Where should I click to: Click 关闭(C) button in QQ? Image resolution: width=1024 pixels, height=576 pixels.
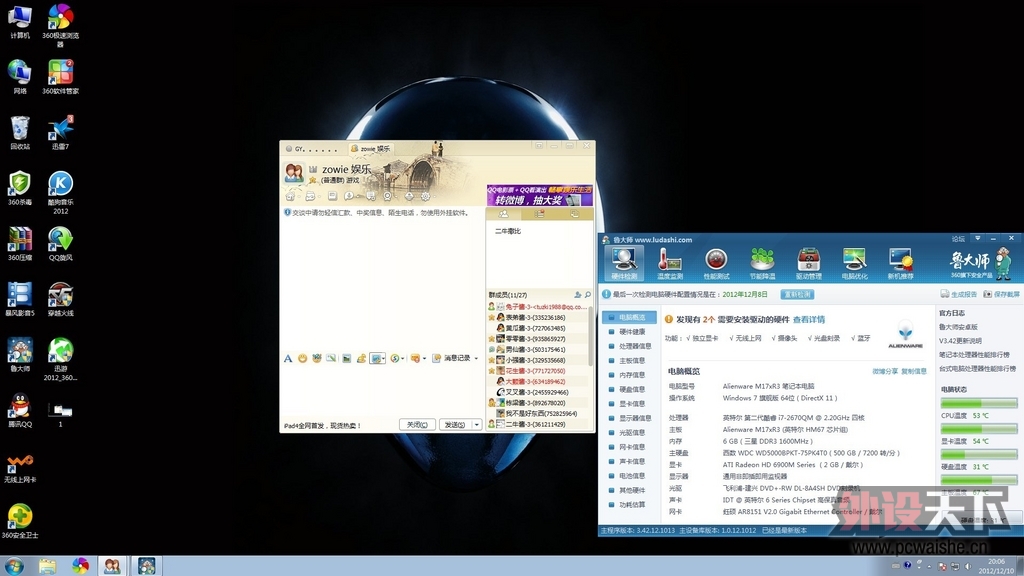click(x=417, y=424)
